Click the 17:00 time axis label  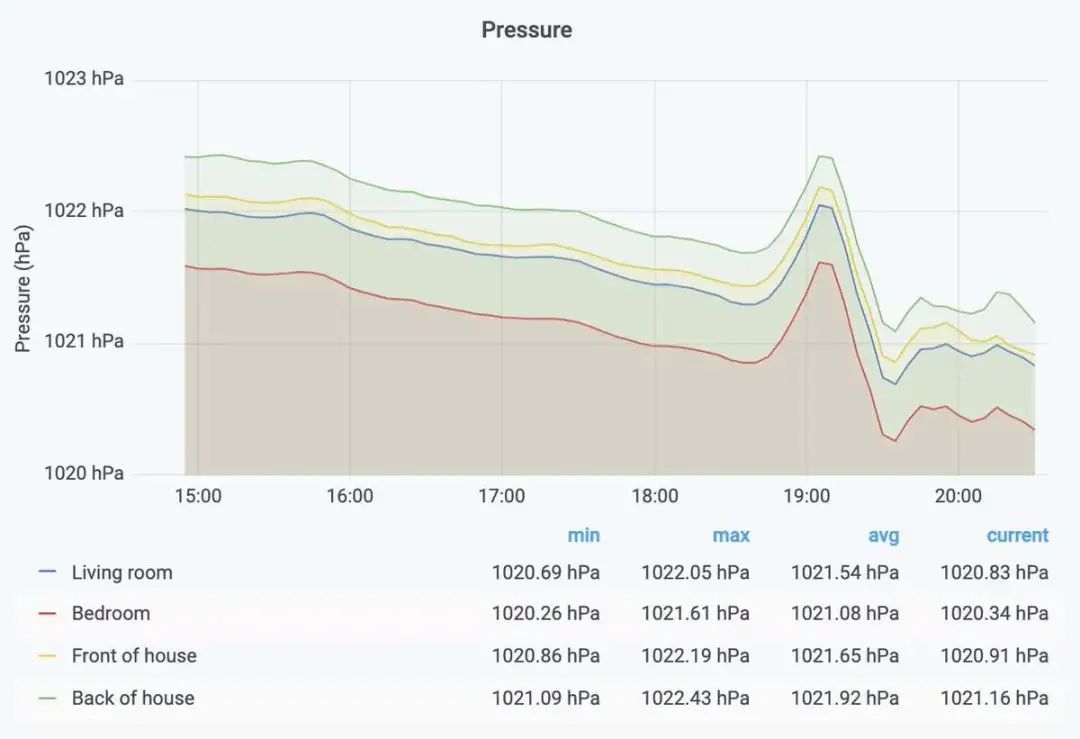[501, 496]
